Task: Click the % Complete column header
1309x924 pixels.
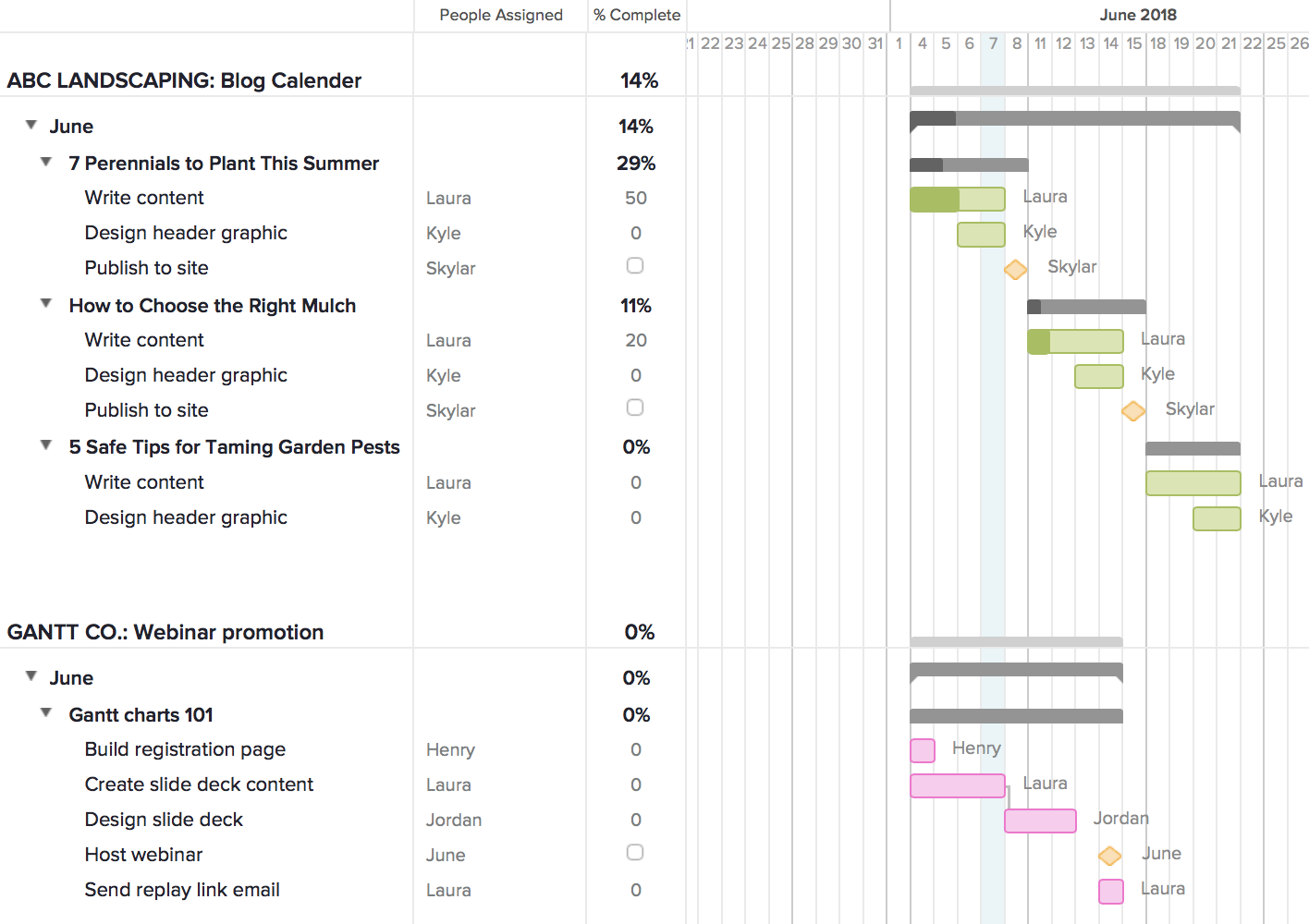Action: [x=636, y=15]
